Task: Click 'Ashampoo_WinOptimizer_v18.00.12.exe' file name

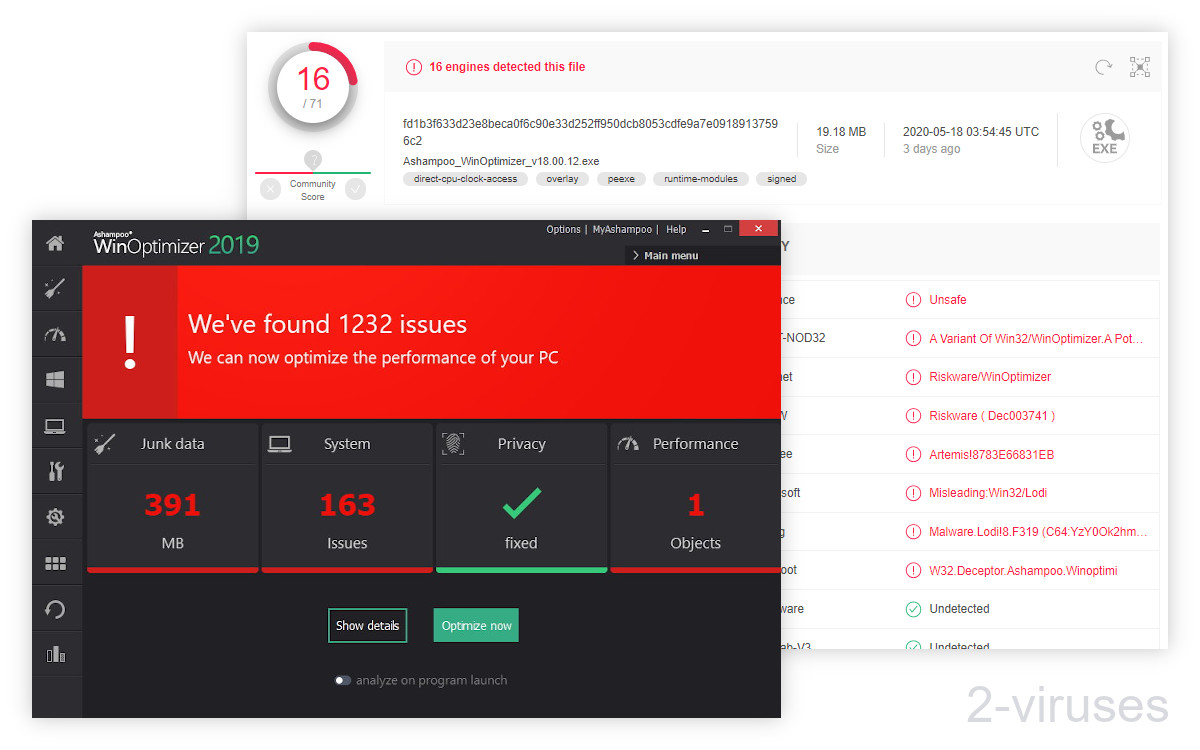Action: click(x=501, y=161)
